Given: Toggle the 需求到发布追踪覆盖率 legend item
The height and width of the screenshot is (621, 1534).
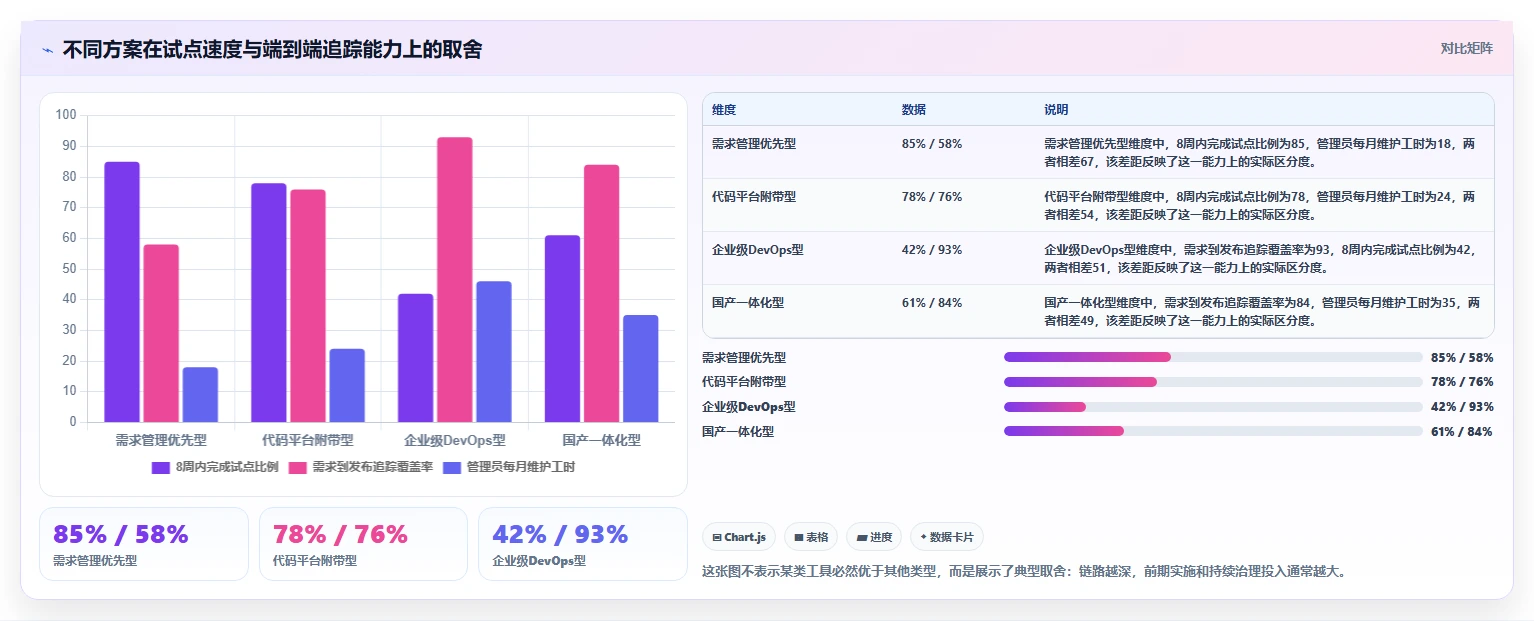Looking at the screenshot, I should (x=361, y=467).
